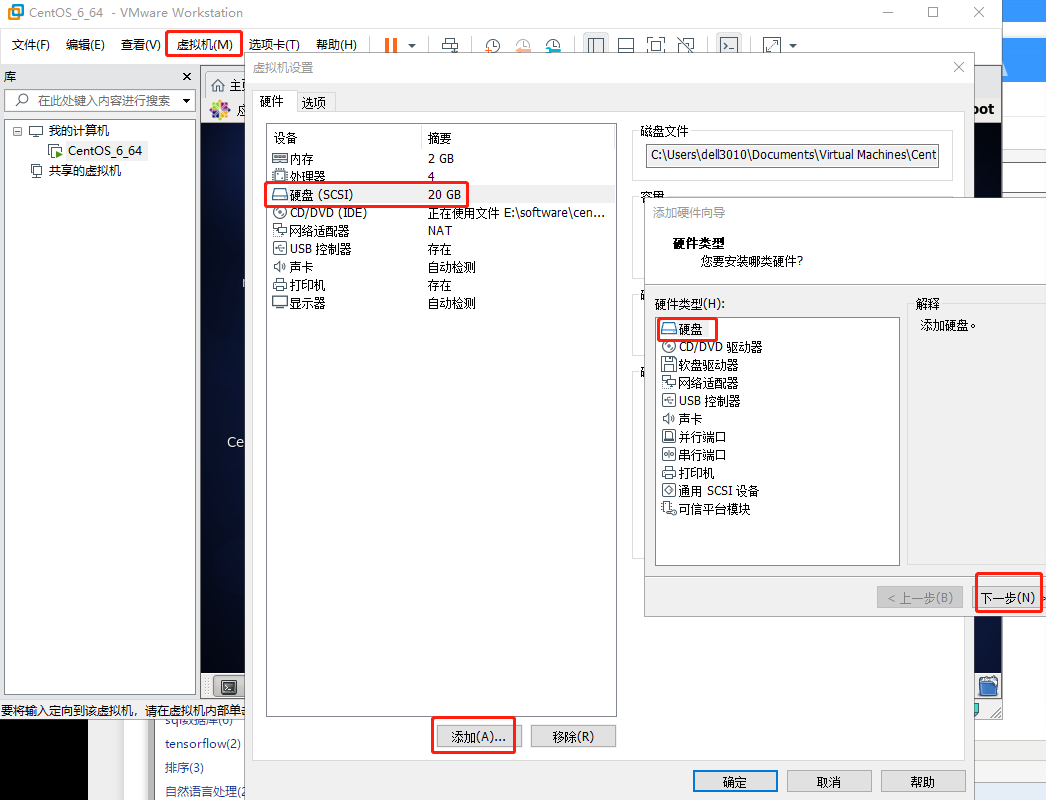Take a snapshot of the virtual machine
The width and height of the screenshot is (1046, 800).
pyautogui.click(x=492, y=45)
